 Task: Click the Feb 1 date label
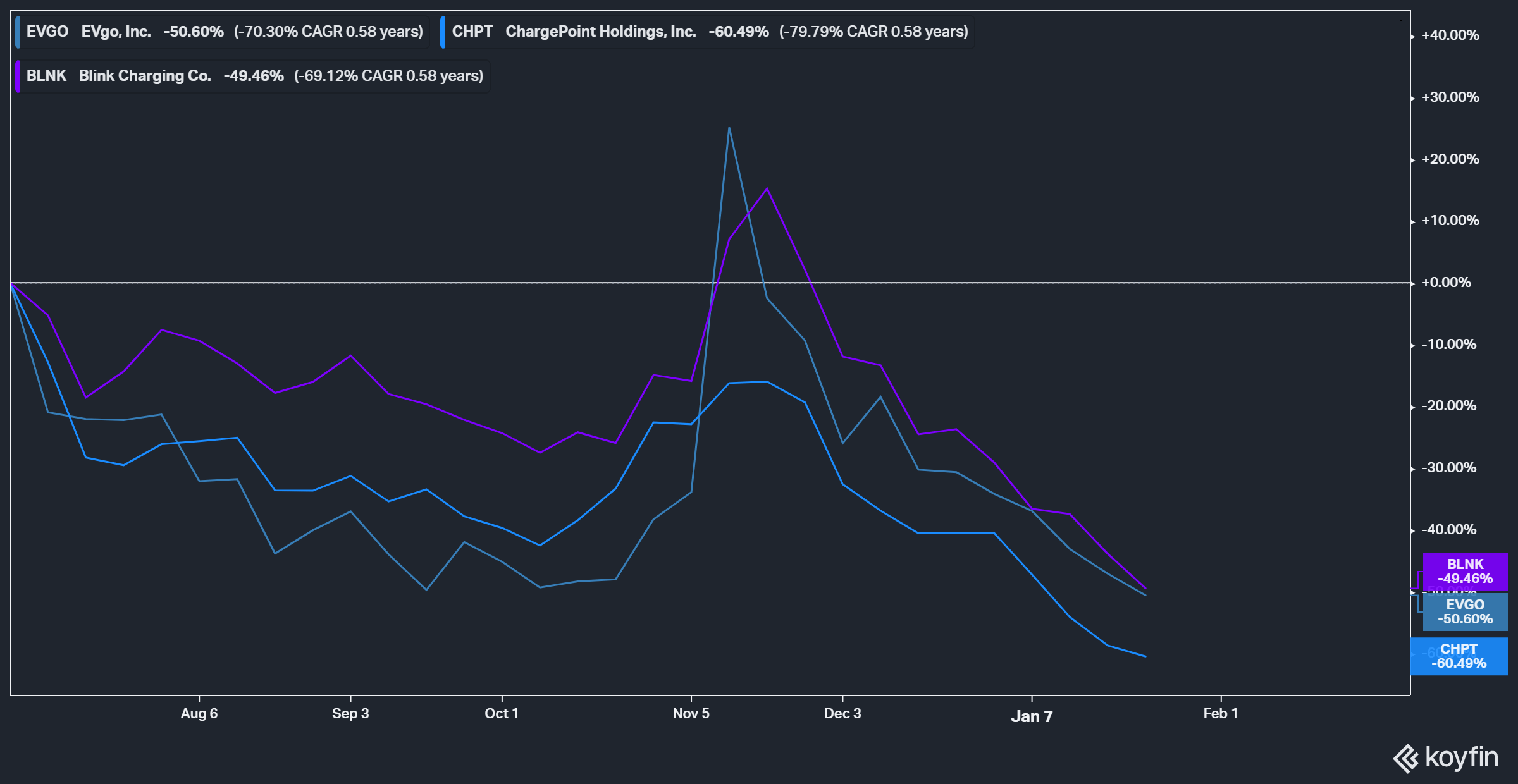click(x=1221, y=713)
